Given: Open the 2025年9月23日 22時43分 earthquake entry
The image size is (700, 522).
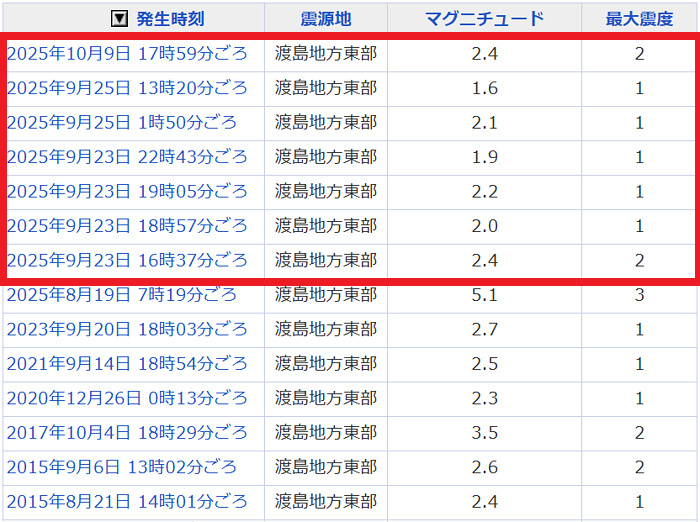Looking at the screenshot, I should 127,157.
